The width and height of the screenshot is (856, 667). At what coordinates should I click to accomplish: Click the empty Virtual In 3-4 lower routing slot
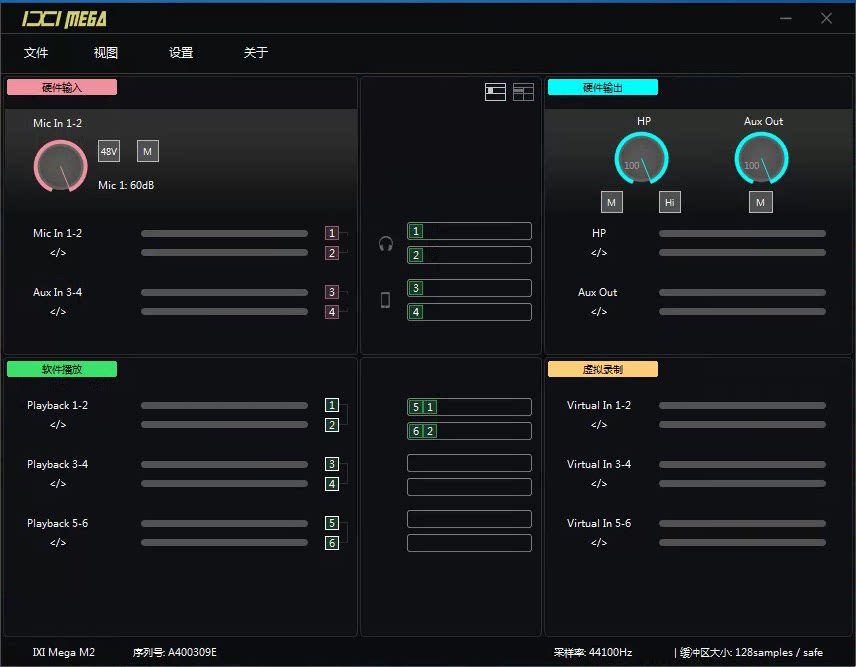469,487
